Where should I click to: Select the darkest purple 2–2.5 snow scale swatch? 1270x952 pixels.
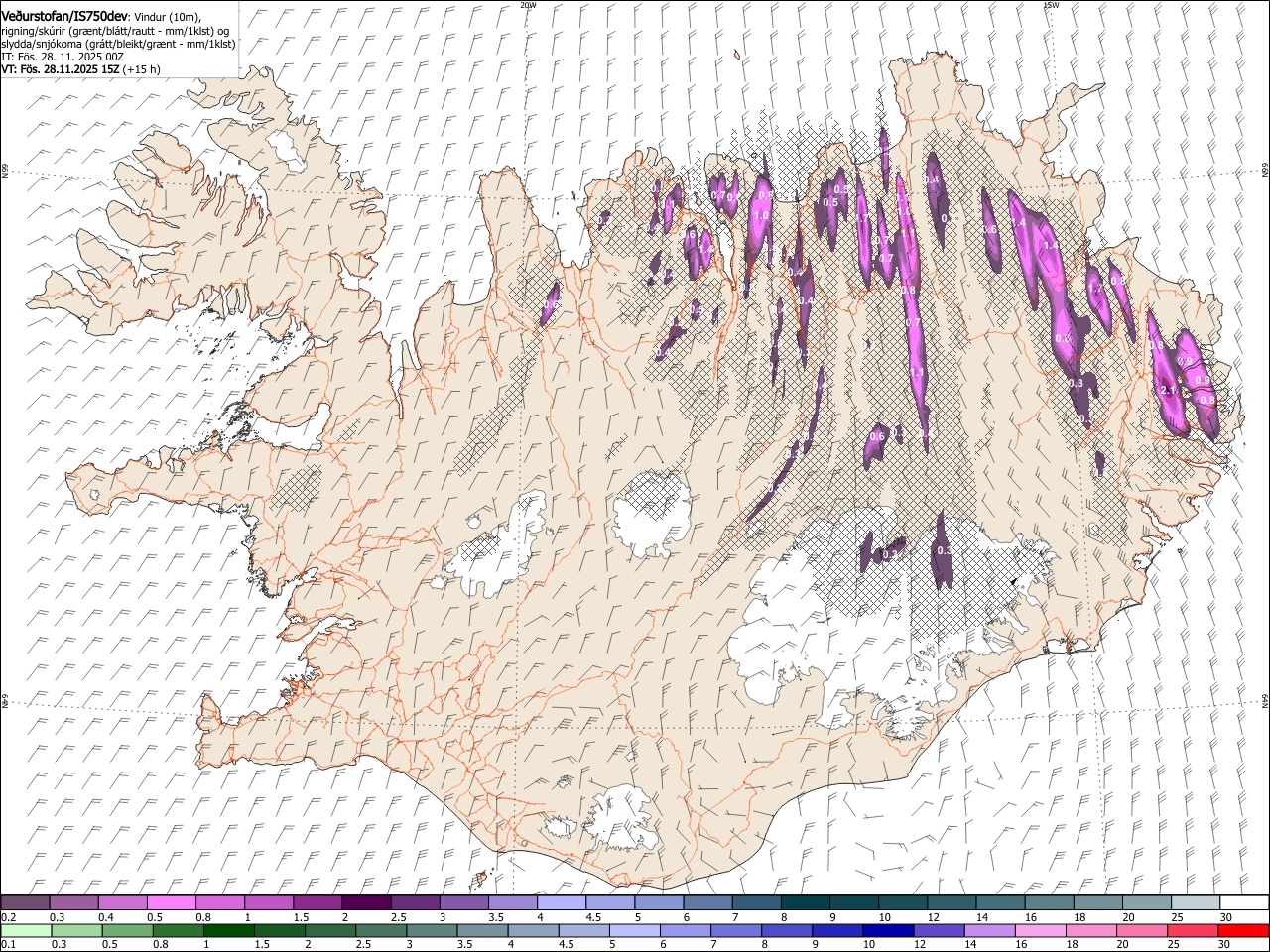click(365, 902)
